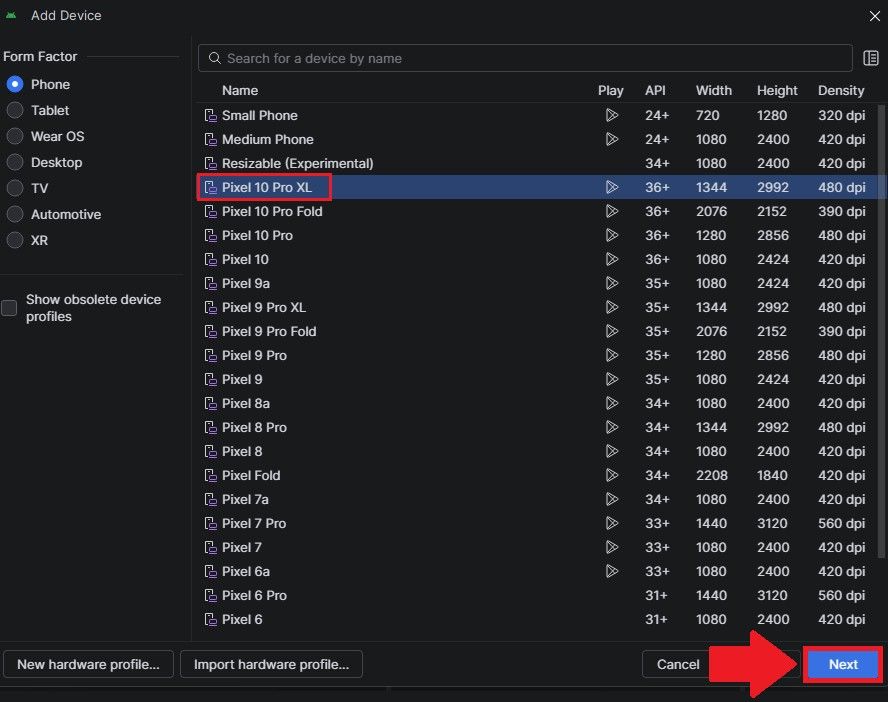Sort devices by API column
Viewport: 888px width, 702px height.
point(655,91)
